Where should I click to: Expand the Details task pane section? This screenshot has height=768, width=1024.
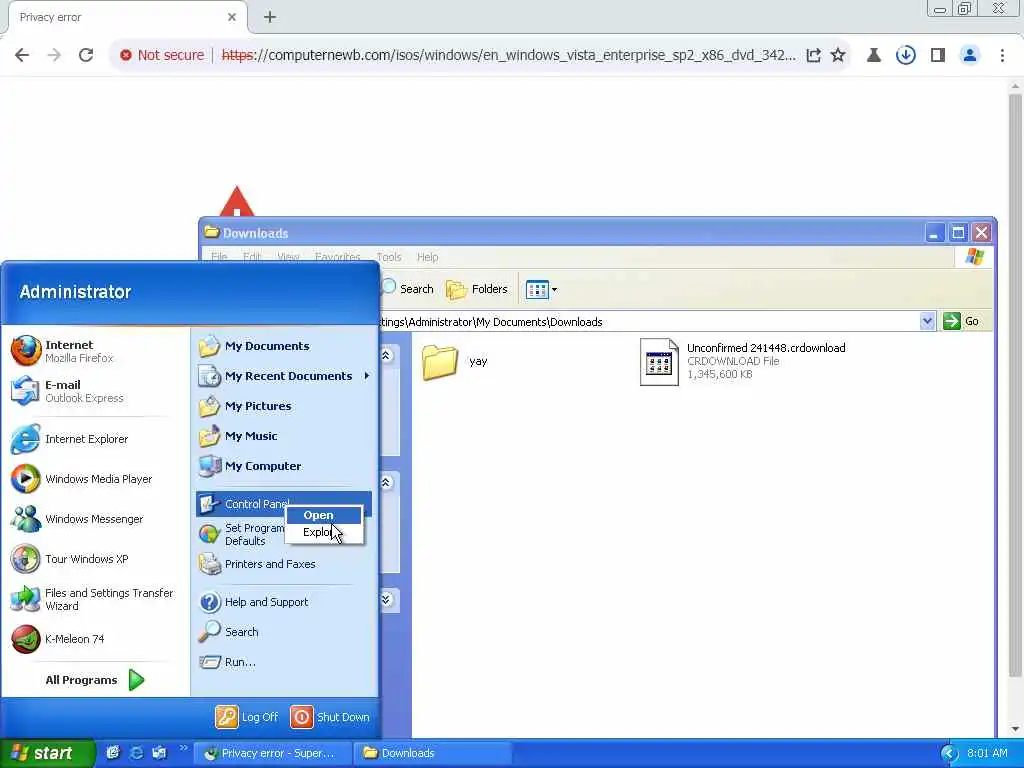(386, 600)
